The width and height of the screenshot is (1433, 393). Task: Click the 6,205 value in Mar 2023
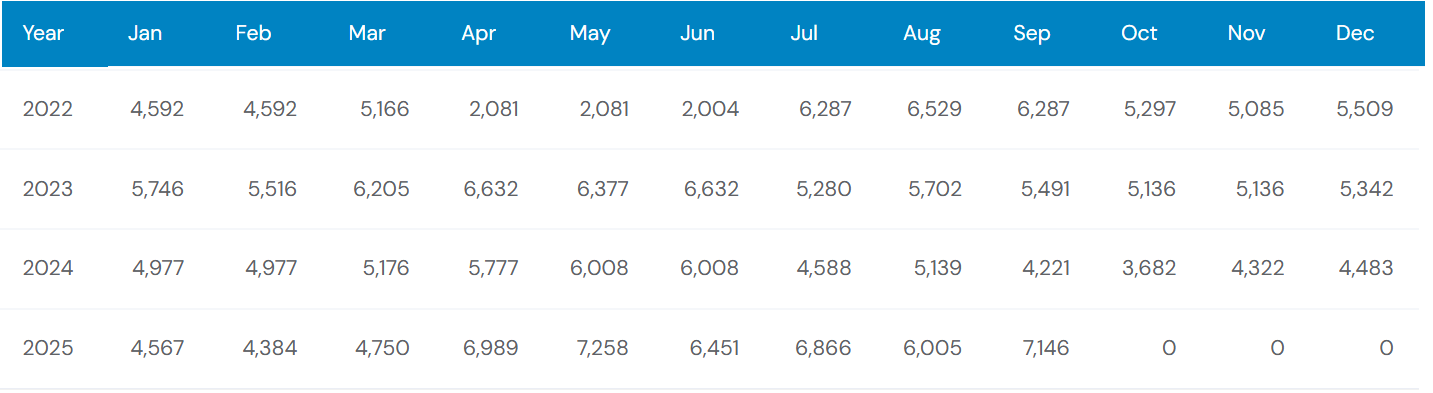coord(381,189)
